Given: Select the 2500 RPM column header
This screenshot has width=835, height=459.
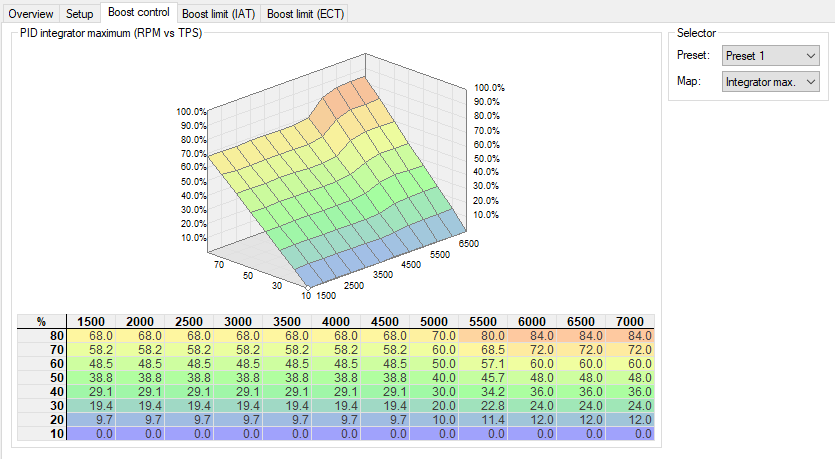Looking at the screenshot, I should click(x=189, y=322).
